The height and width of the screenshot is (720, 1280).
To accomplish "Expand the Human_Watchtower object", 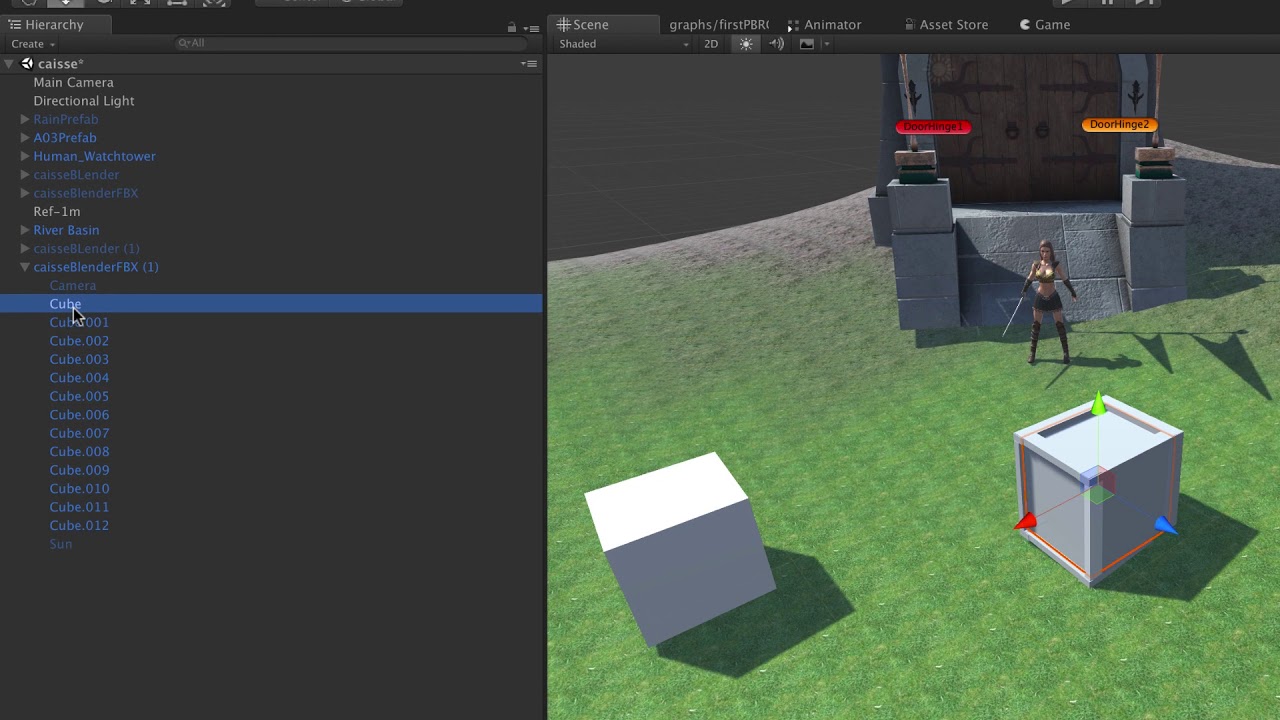I will coord(25,156).
